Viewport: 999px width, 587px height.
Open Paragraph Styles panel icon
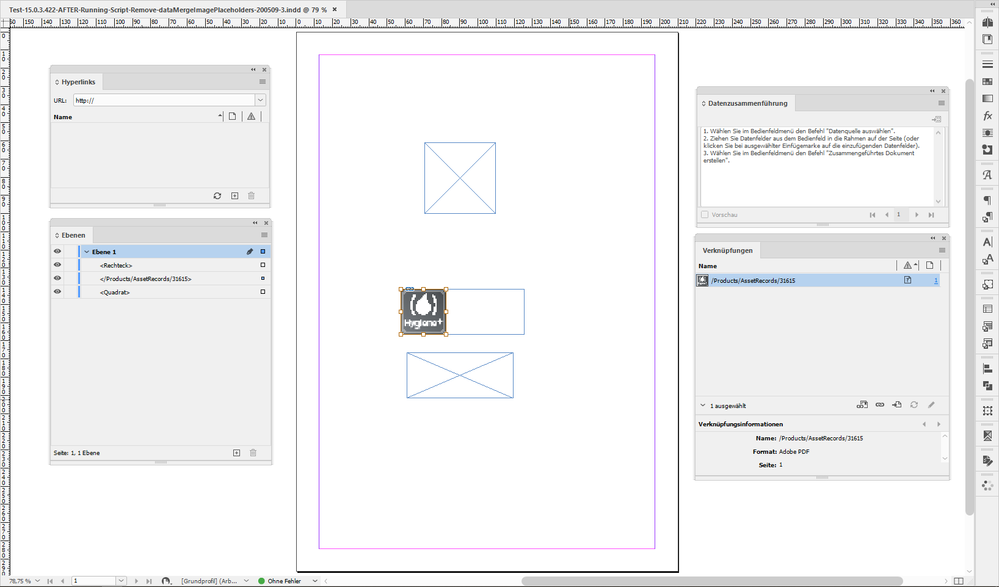(x=988, y=217)
